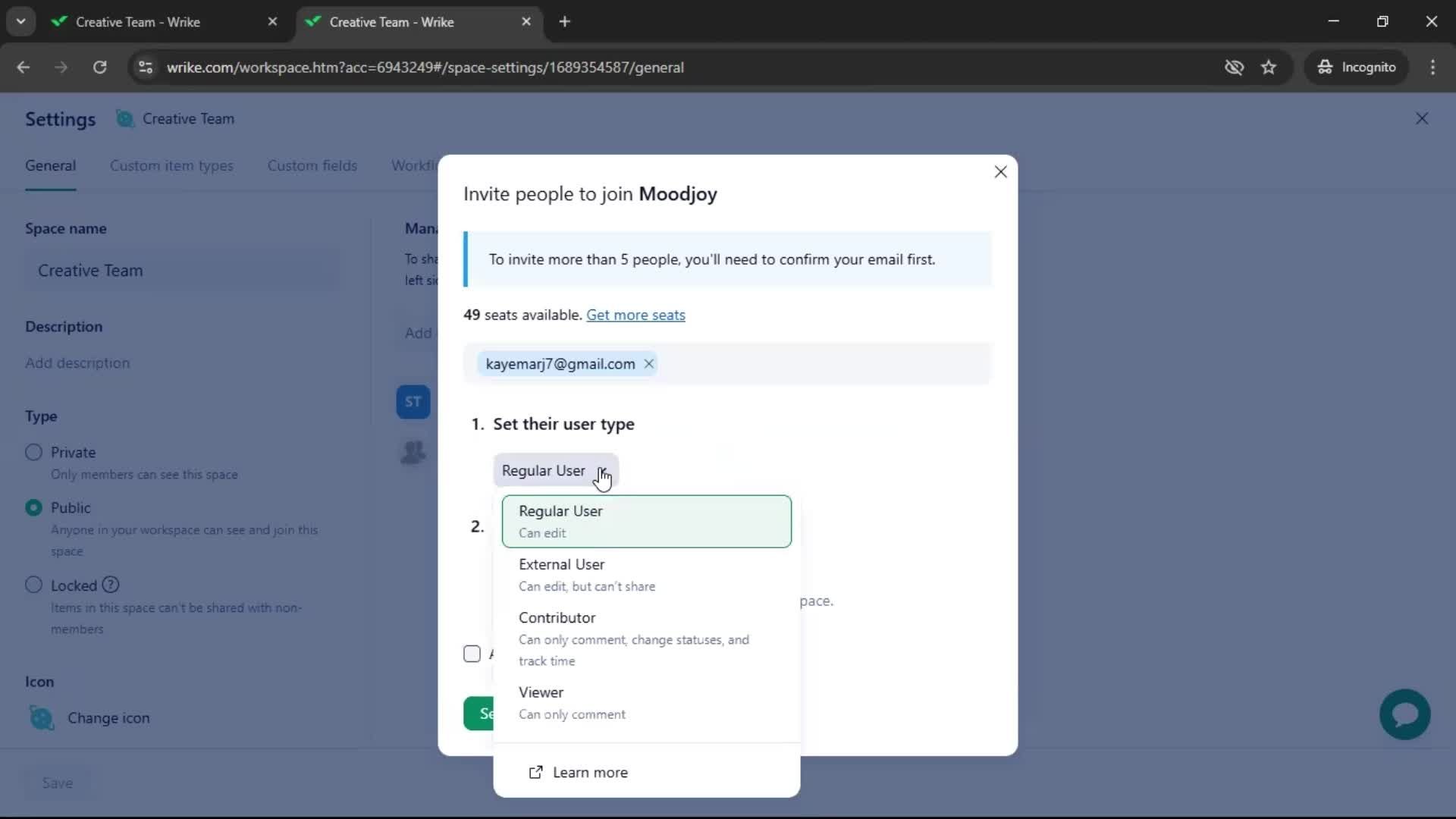Close second Creative Team tab
Image resolution: width=1456 pixels, height=819 pixels.
526,22
